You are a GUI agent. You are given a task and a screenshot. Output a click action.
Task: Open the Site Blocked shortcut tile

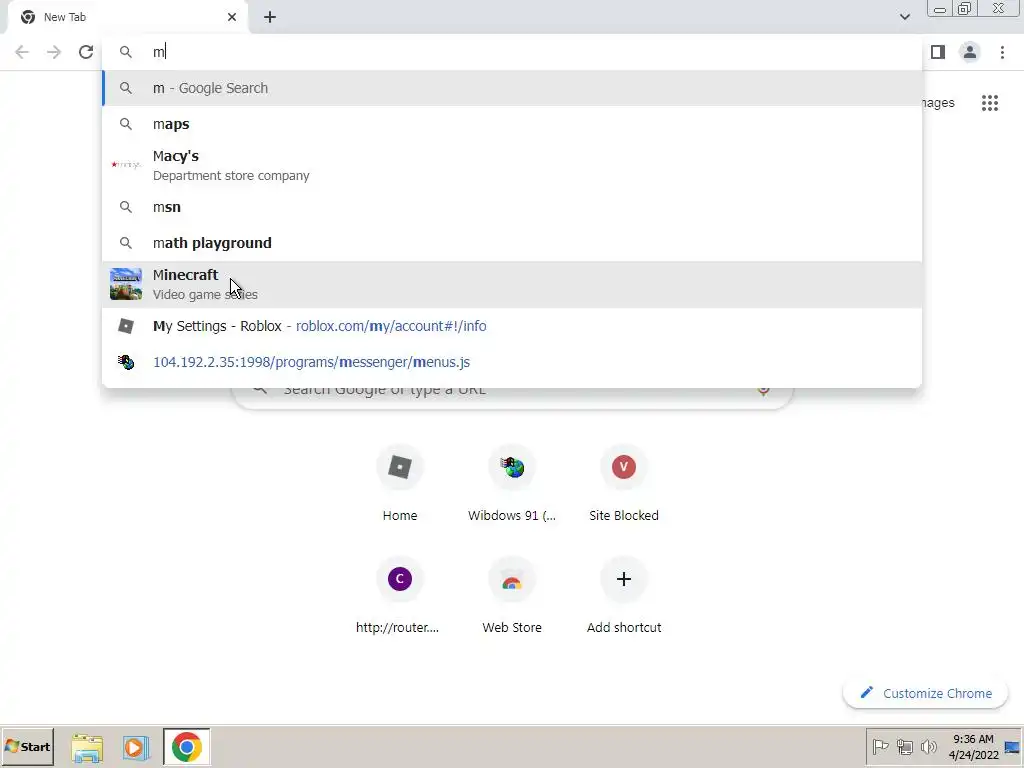(624, 485)
